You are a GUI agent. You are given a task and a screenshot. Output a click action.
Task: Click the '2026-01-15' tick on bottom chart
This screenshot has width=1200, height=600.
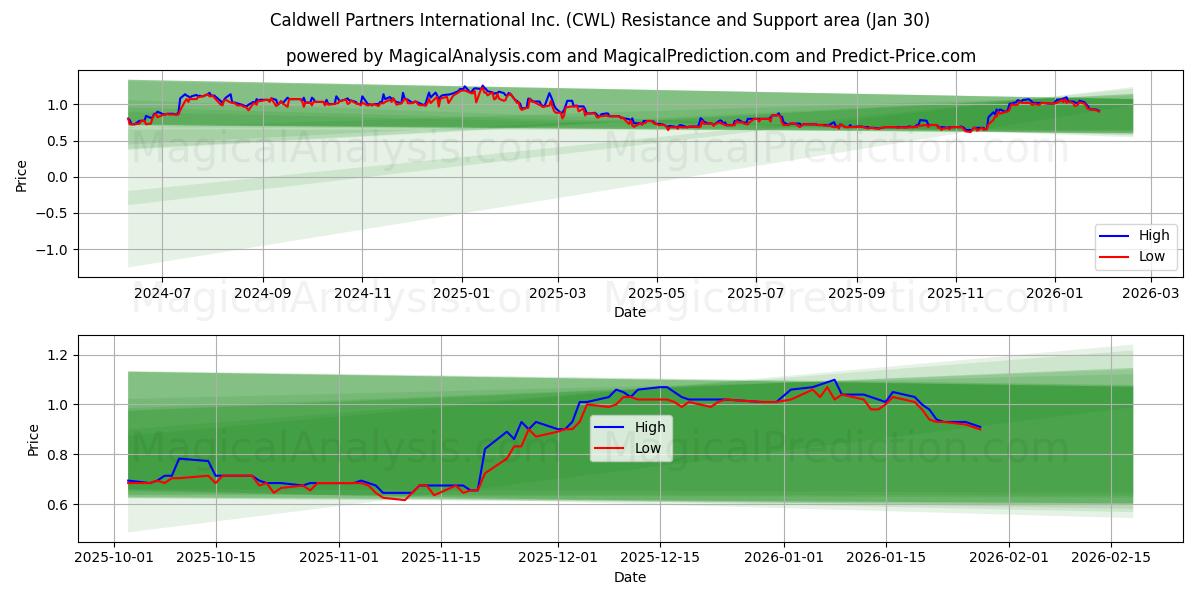point(884,558)
